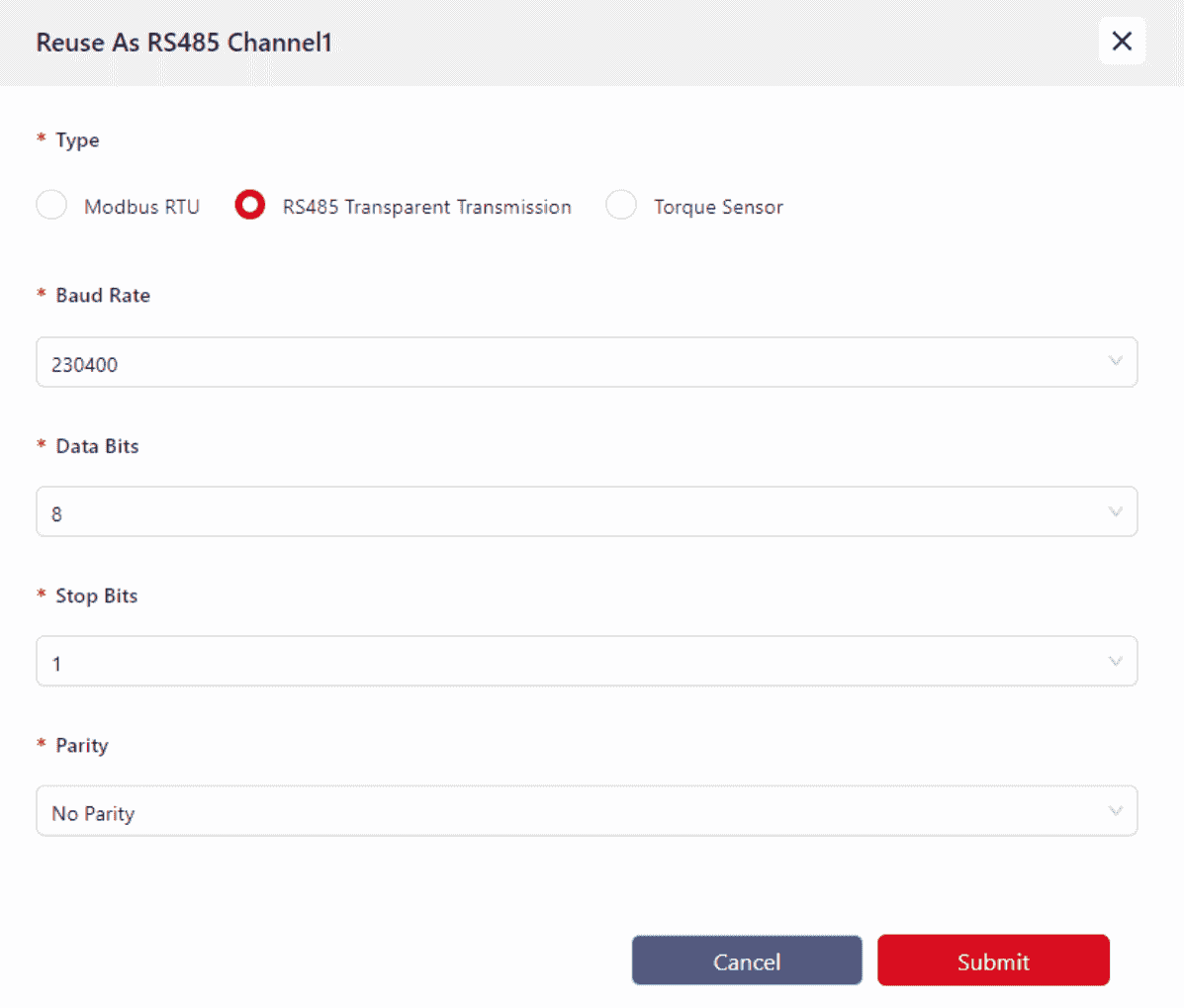1184x1008 pixels.
Task: Open the Parity dropdown
Action: pos(586,811)
